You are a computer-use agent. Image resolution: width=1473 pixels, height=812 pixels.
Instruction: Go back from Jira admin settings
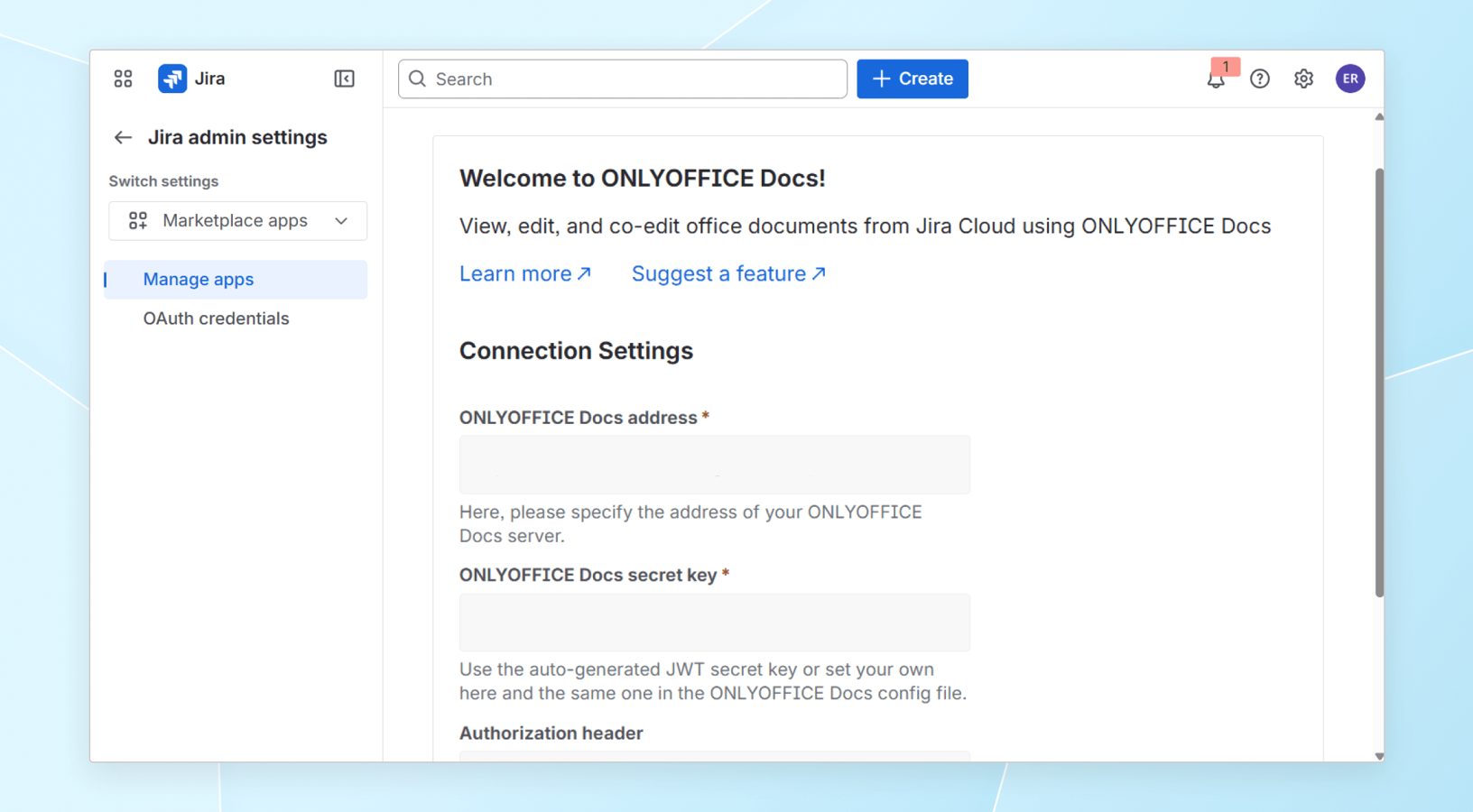[123, 137]
